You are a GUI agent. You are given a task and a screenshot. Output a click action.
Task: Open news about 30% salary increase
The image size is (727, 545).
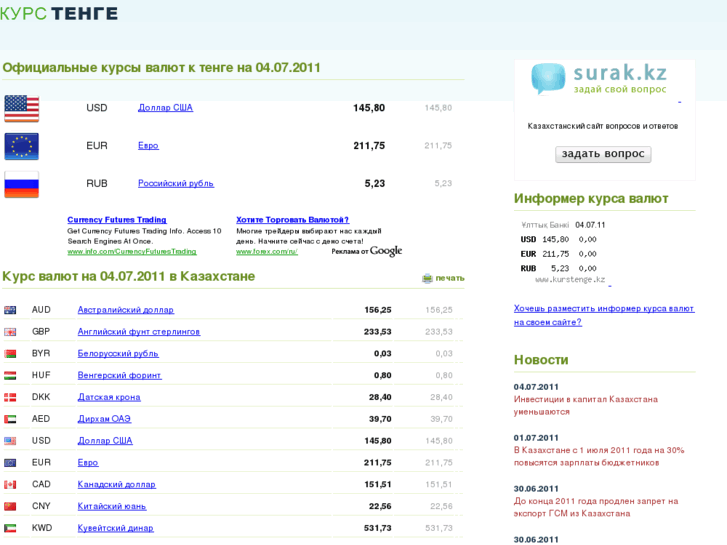(x=599, y=456)
